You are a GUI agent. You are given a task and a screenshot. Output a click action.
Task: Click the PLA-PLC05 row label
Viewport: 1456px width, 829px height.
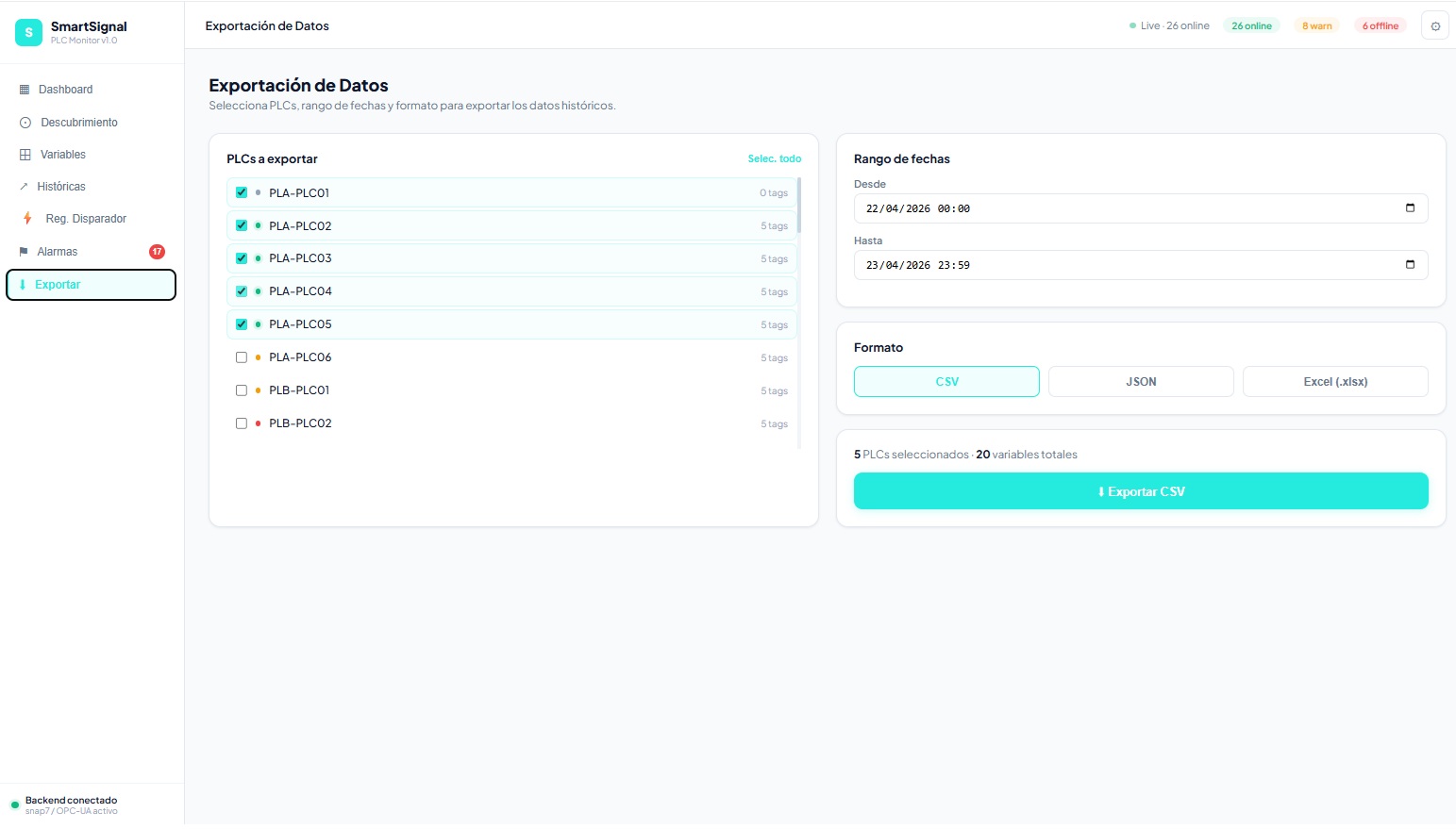300,324
